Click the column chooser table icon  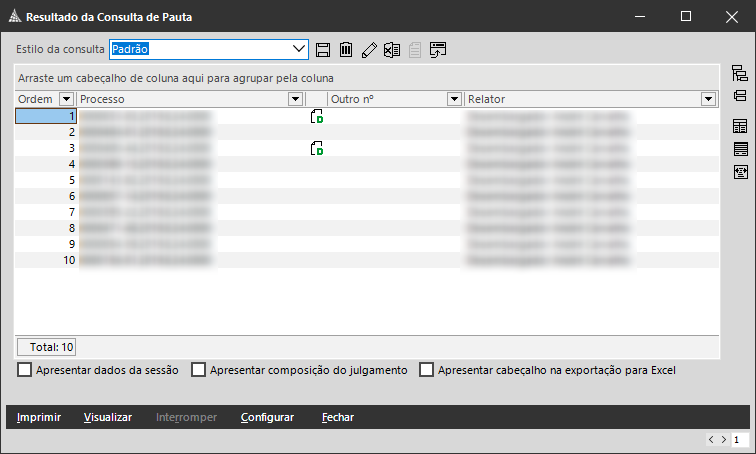pos(740,126)
